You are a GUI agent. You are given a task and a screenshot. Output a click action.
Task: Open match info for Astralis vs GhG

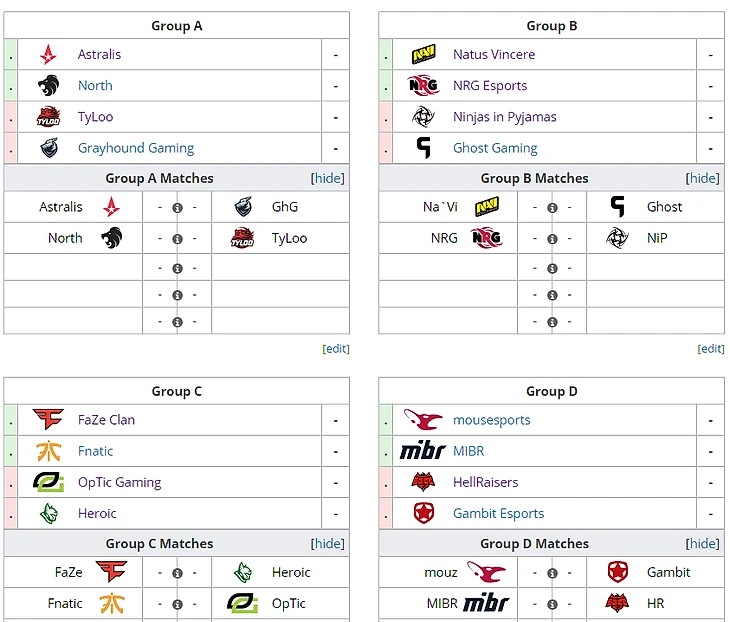(177, 208)
